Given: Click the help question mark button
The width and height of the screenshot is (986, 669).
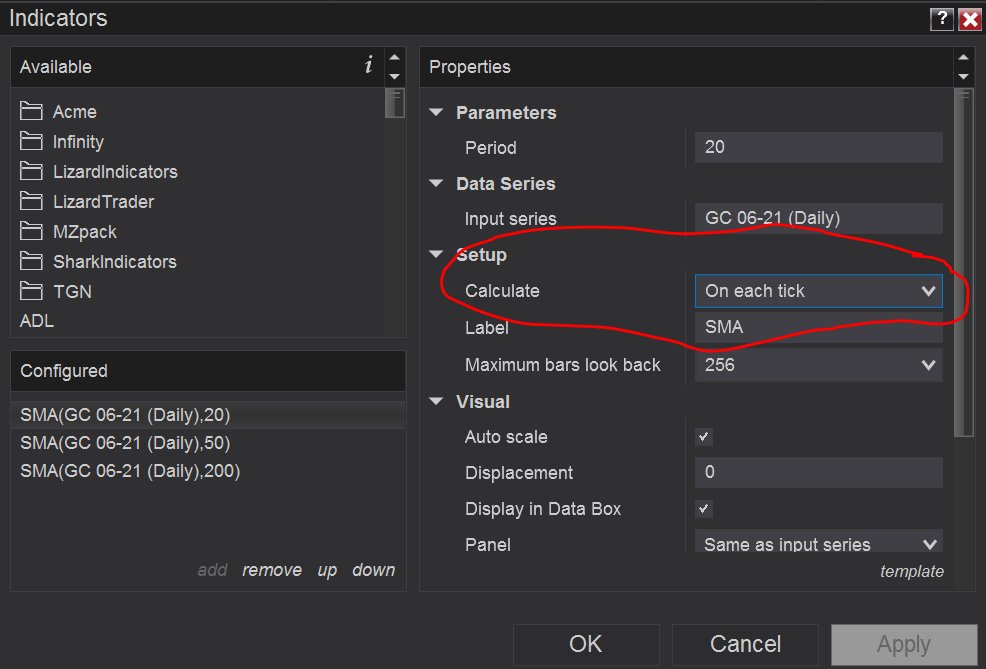Looking at the screenshot, I should (941, 19).
